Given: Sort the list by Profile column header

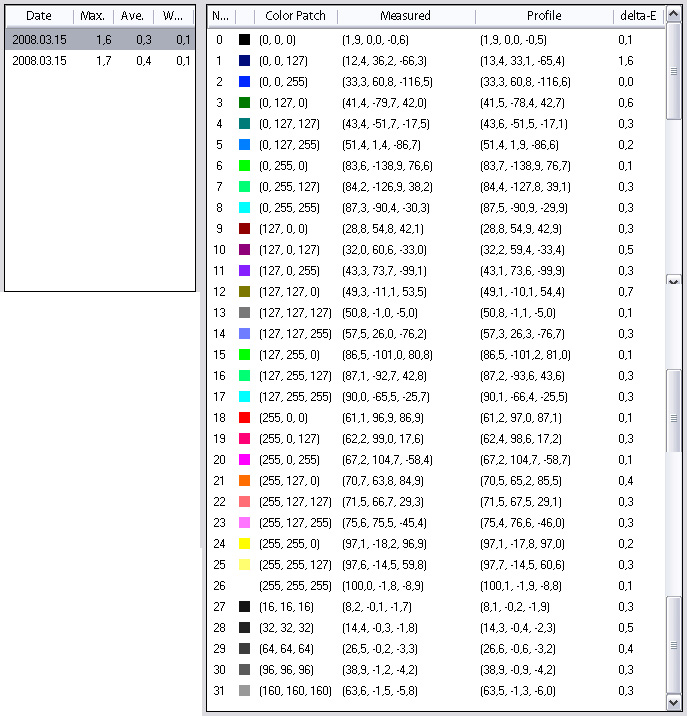Looking at the screenshot, I should [543, 16].
